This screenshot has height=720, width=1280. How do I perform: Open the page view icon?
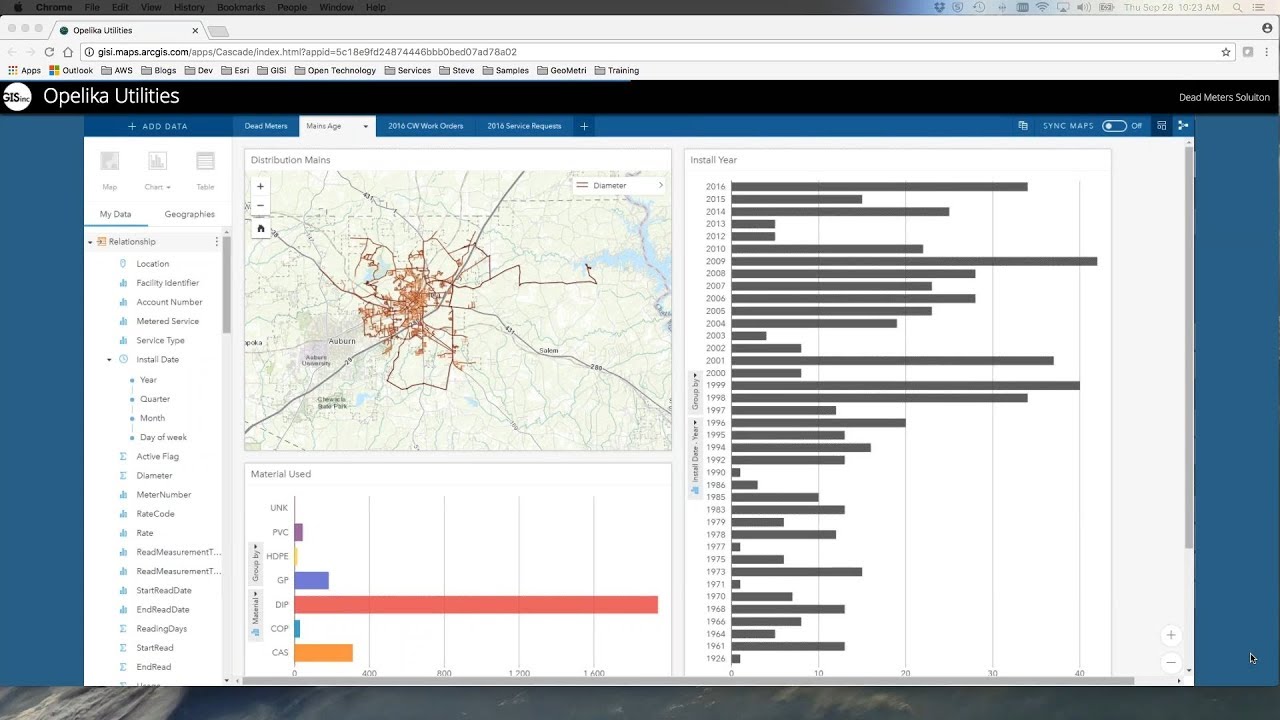(x=1162, y=126)
